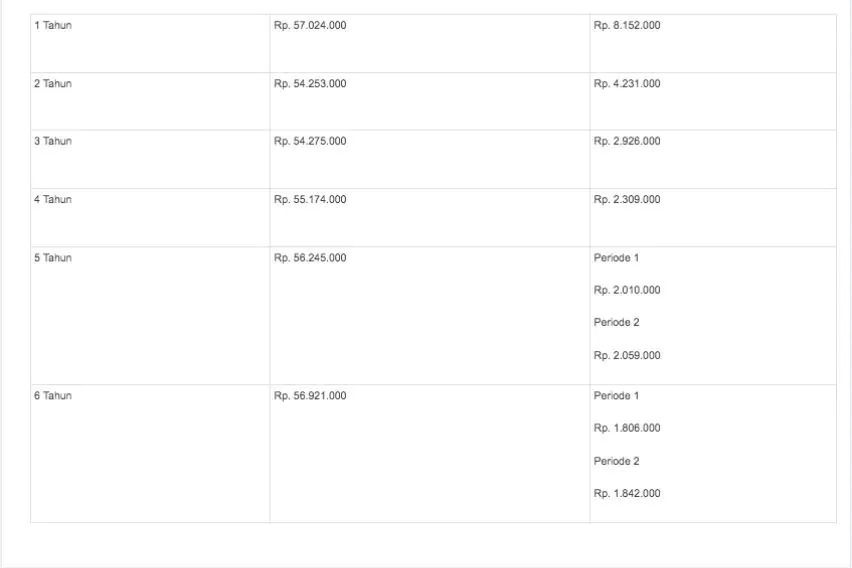Click Periode 2 in 6 Tahun row
The width and height of the screenshot is (852, 568).
616,462
